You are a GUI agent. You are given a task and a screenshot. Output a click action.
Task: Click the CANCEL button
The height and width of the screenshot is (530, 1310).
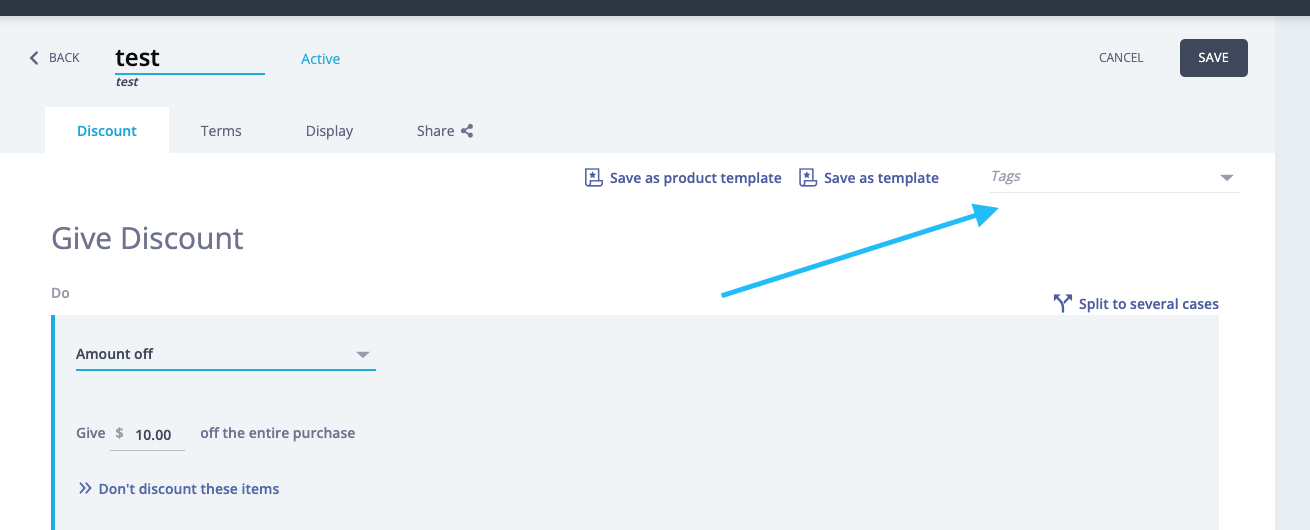click(x=1120, y=58)
